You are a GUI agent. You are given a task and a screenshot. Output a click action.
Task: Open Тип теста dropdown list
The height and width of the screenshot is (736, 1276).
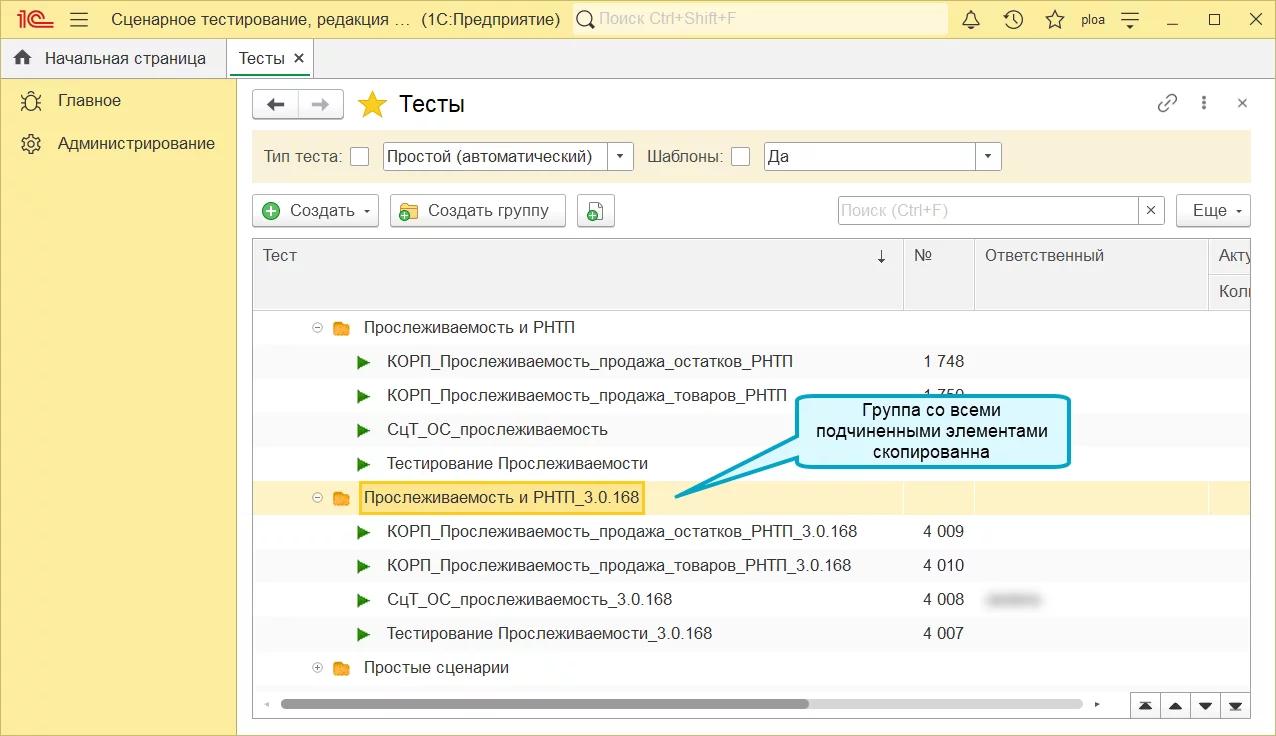coord(621,157)
